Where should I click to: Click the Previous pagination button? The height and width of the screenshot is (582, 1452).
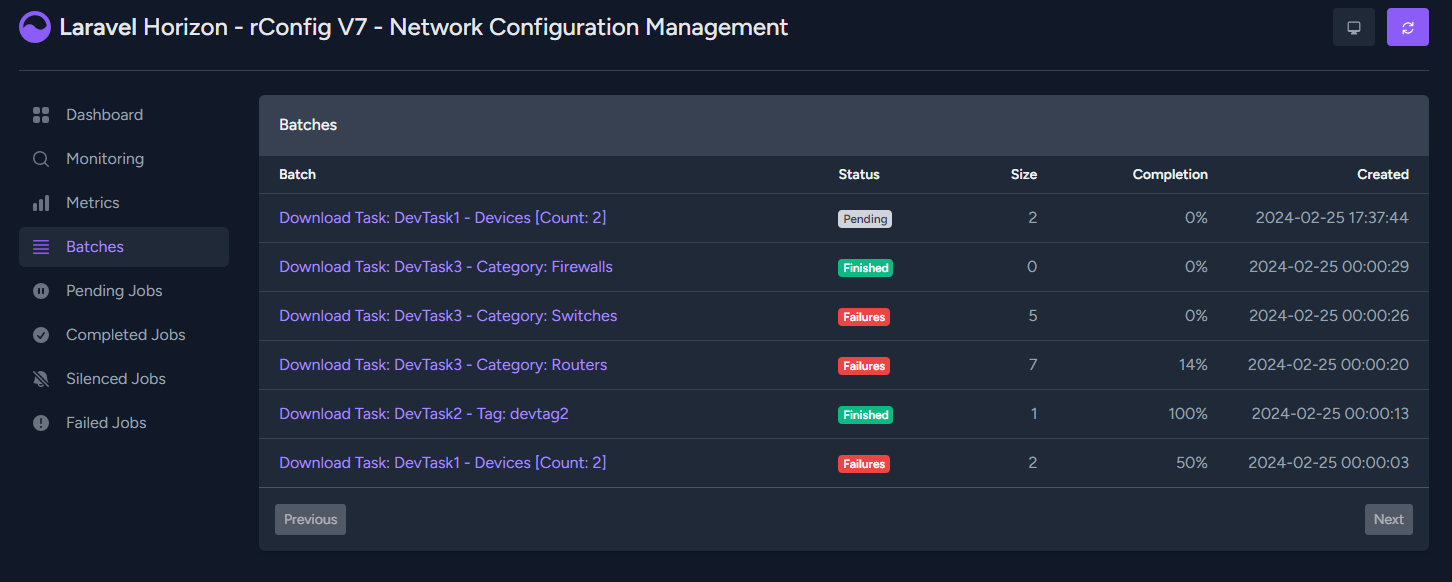click(x=311, y=519)
